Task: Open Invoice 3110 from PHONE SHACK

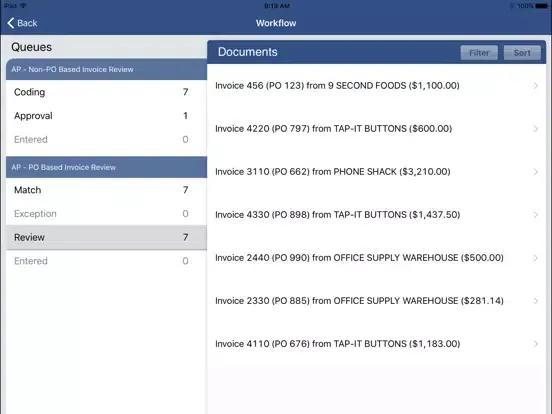Action: pos(377,171)
